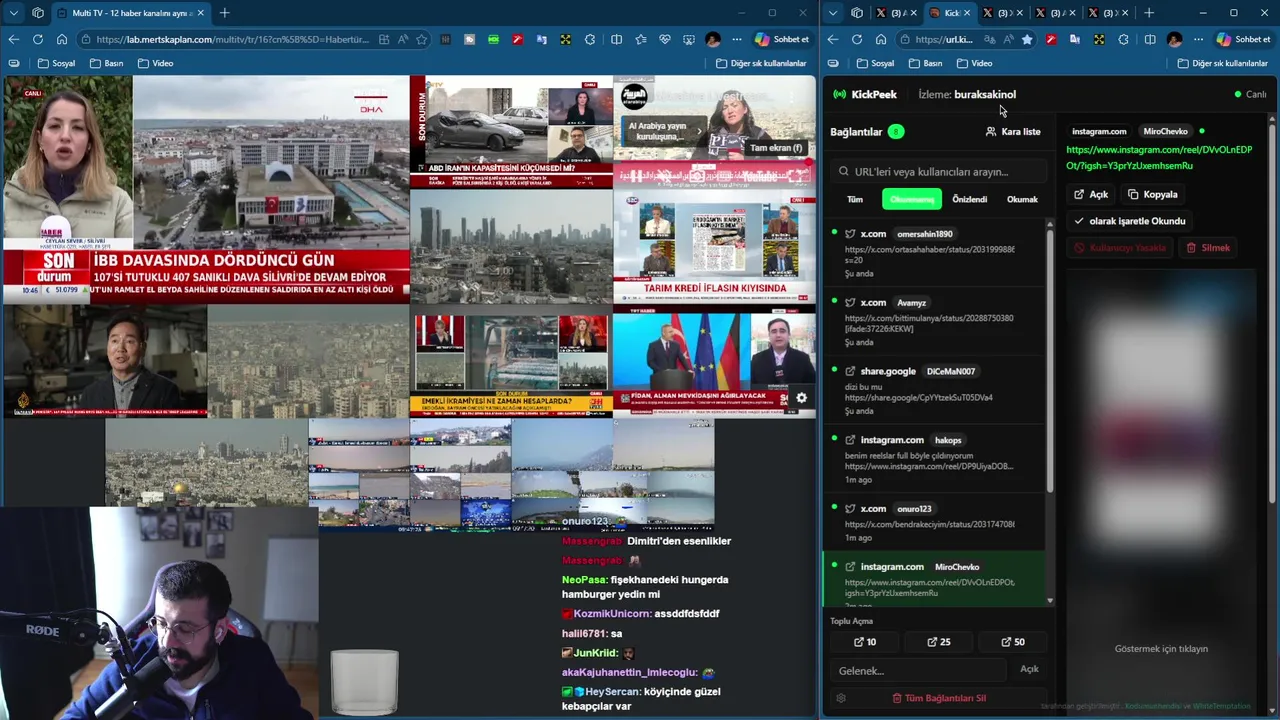Click the KickPeek logo icon

(x=839, y=94)
